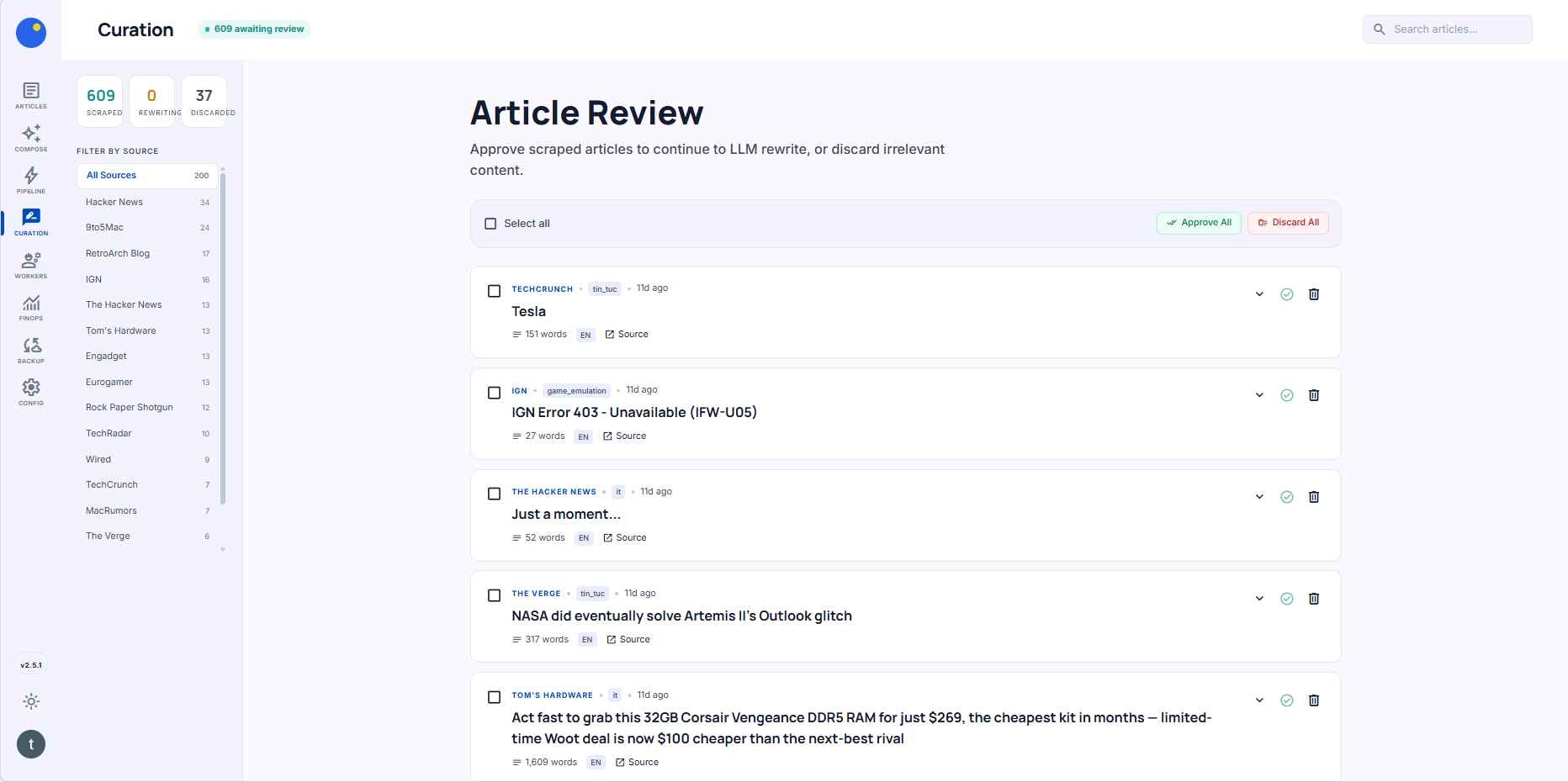The width and height of the screenshot is (1568, 782).
Task: Check the Select all checkbox
Action: pyautogui.click(x=490, y=223)
